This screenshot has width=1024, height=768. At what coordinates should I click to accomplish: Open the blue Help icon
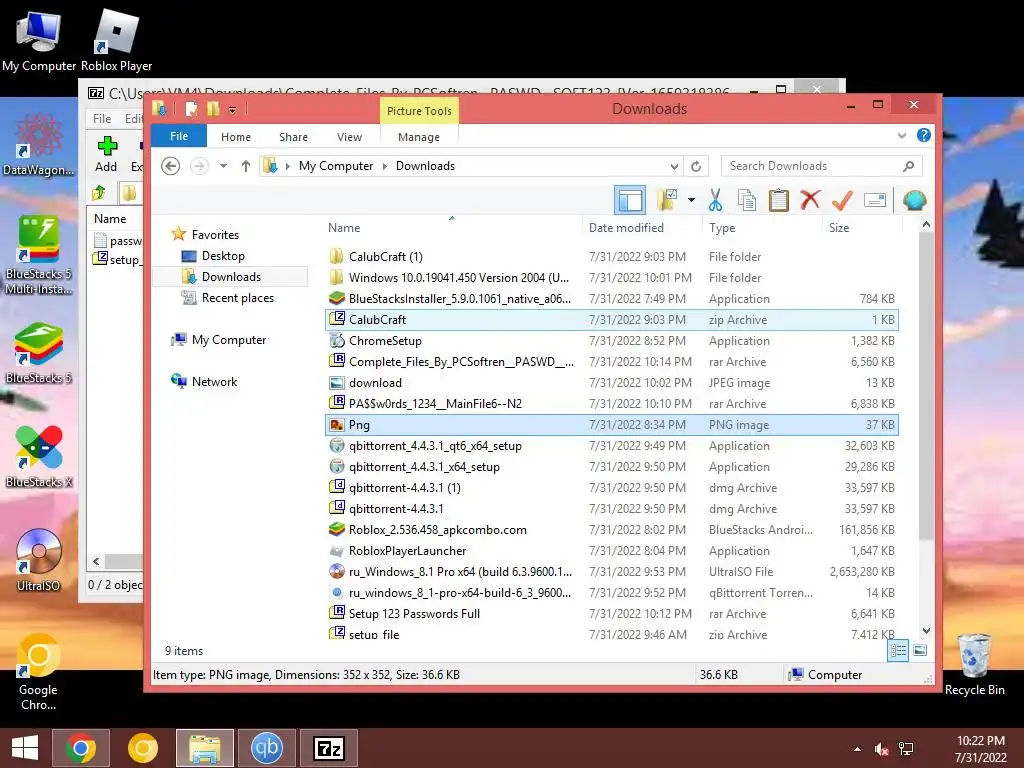[x=923, y=135]
